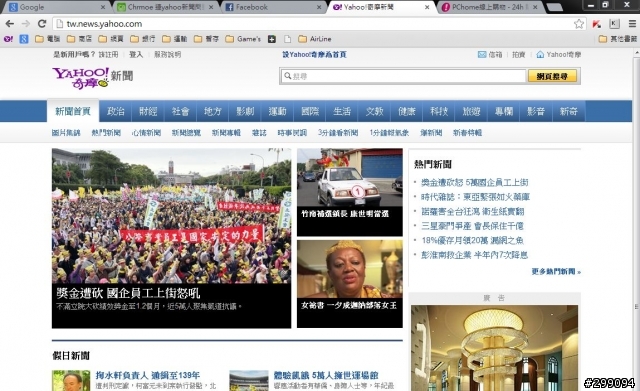Click the 網頁搜尋 search button

(552, 76)
